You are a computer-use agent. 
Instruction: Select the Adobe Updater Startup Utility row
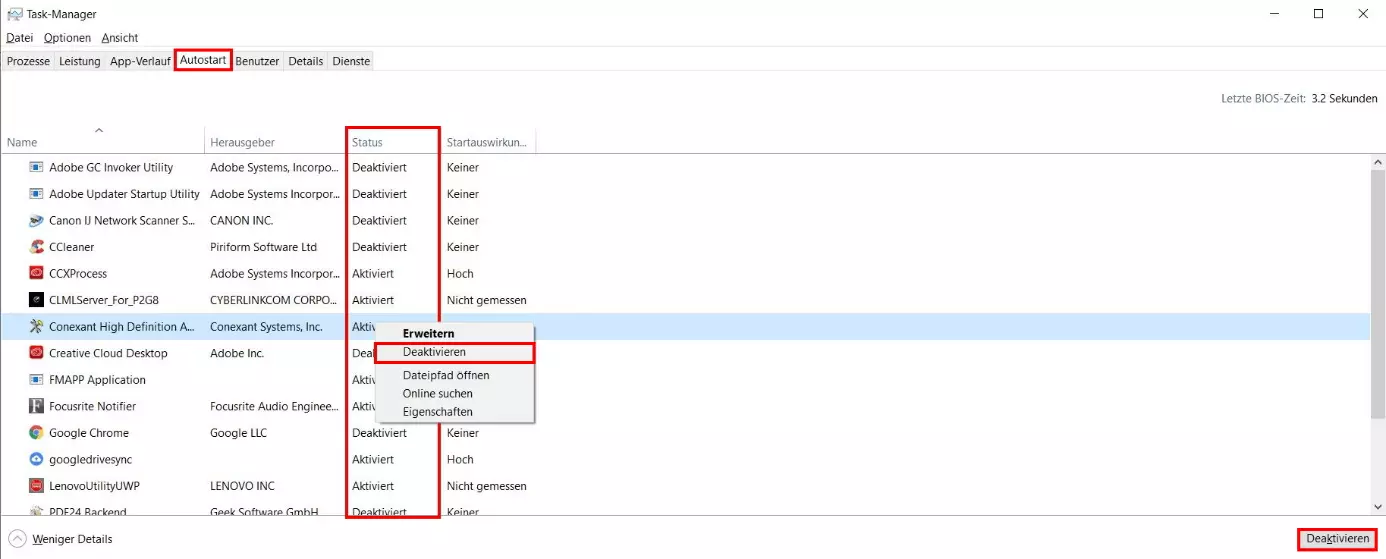point(685,194)
